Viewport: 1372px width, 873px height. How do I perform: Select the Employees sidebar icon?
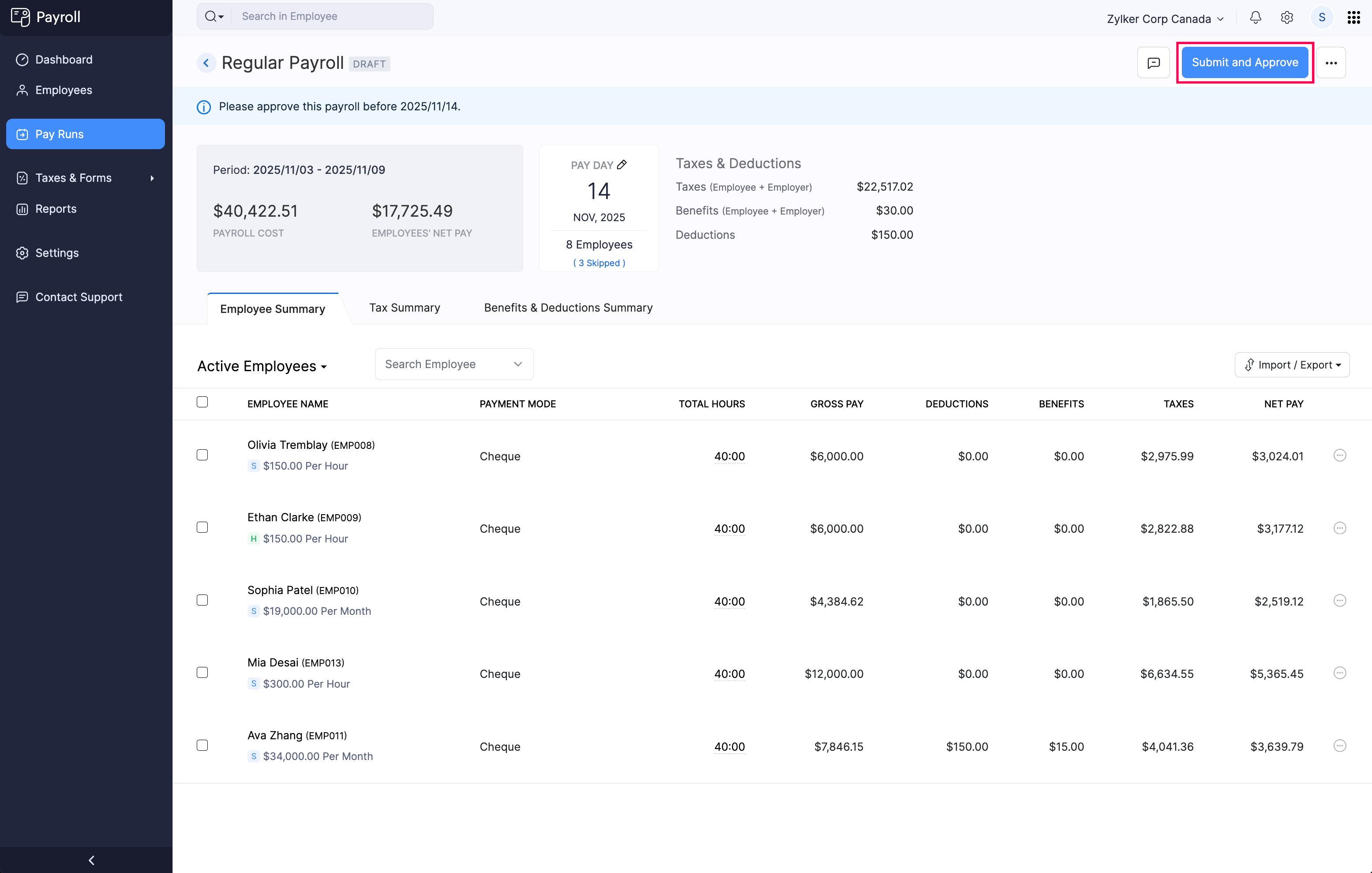(x=22, y=90)
